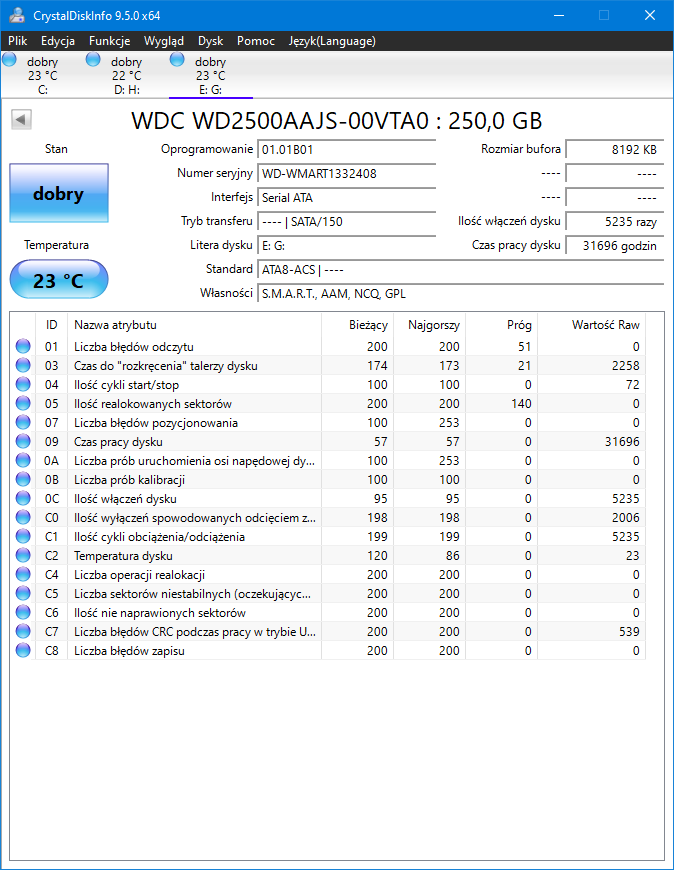Click the 'Najgorszy' column header

429,325
